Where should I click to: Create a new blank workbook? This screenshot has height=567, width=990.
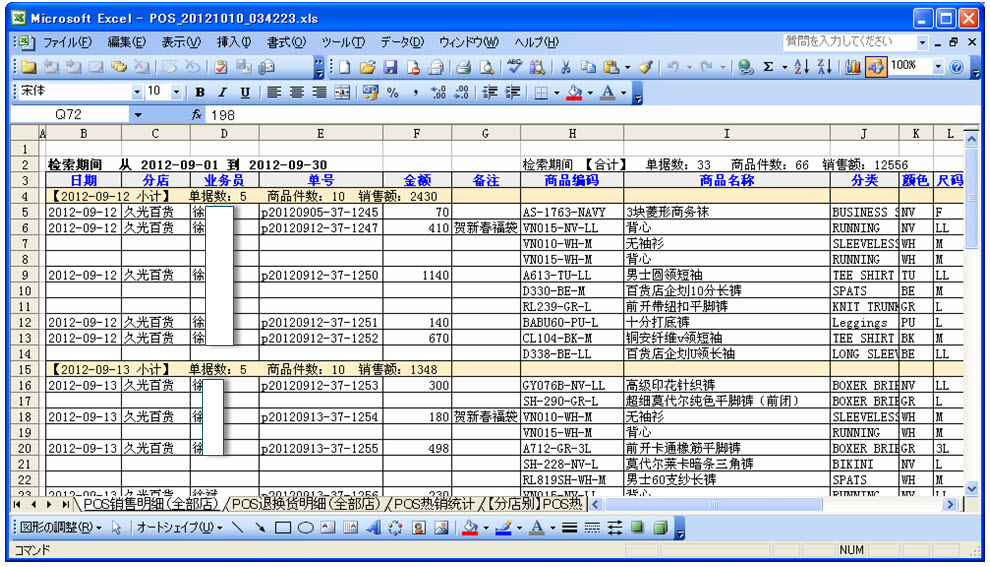point(345,67)
